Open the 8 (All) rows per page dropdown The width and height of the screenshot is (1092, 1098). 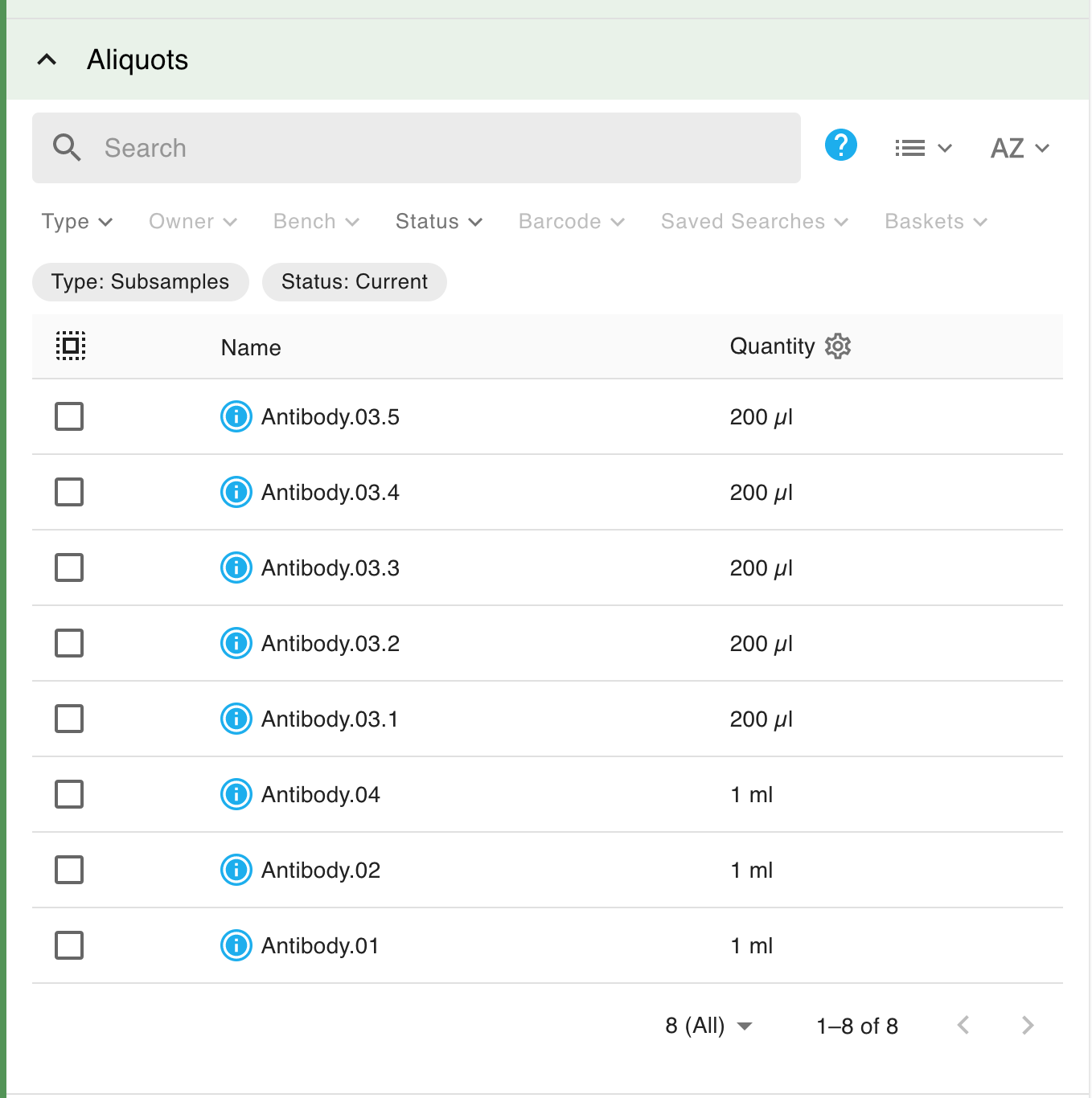click(x=708, y=1026)
